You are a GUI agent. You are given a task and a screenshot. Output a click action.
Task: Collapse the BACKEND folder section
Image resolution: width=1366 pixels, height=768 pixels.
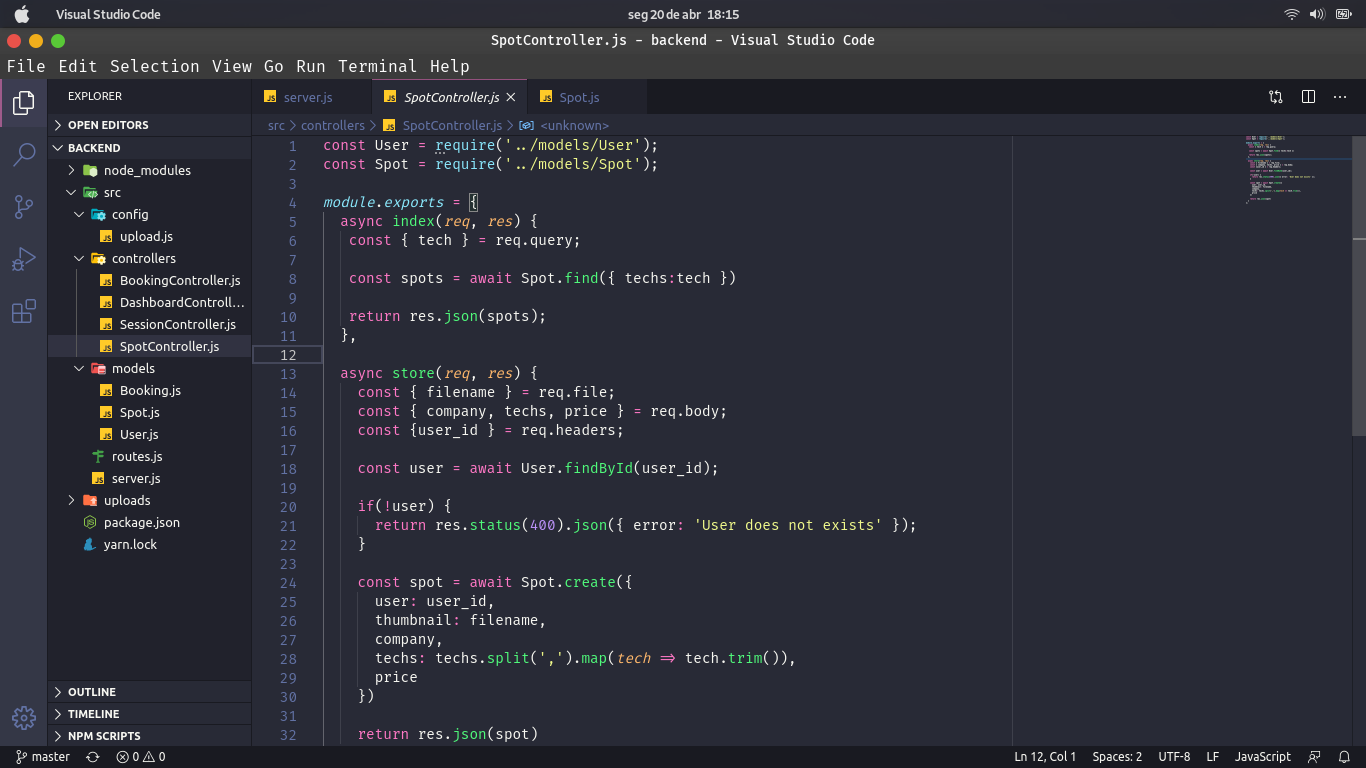pos(150,148)
